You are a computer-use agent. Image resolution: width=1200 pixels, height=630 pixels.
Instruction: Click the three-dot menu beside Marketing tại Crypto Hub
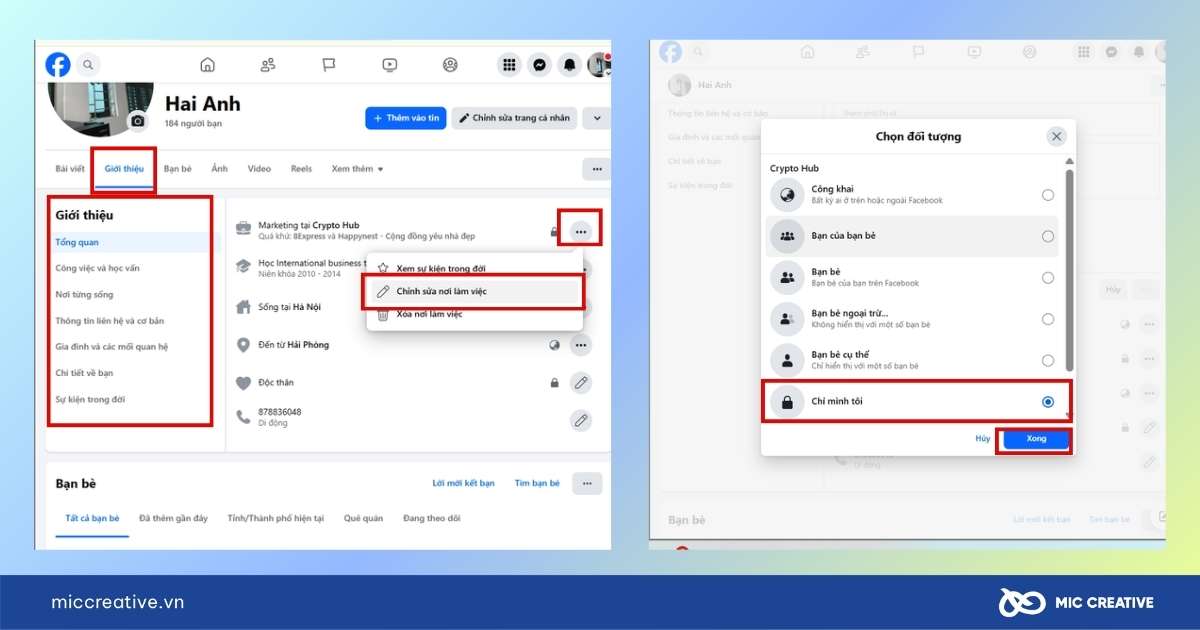(x=581, y=232)
